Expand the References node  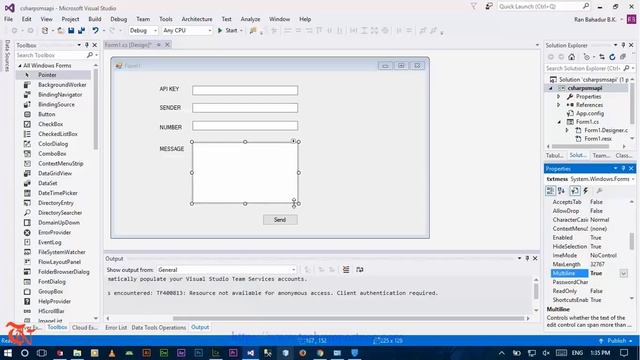(x=559, y=105)
